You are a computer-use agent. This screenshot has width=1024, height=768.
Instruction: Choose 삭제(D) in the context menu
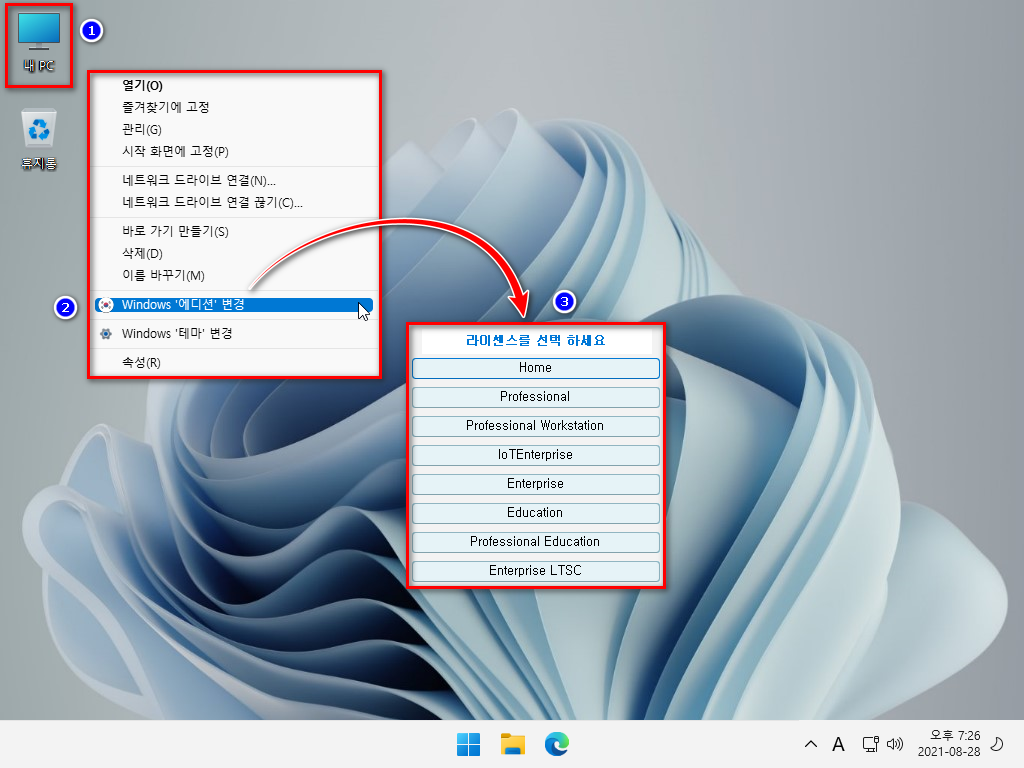(234, 253)
